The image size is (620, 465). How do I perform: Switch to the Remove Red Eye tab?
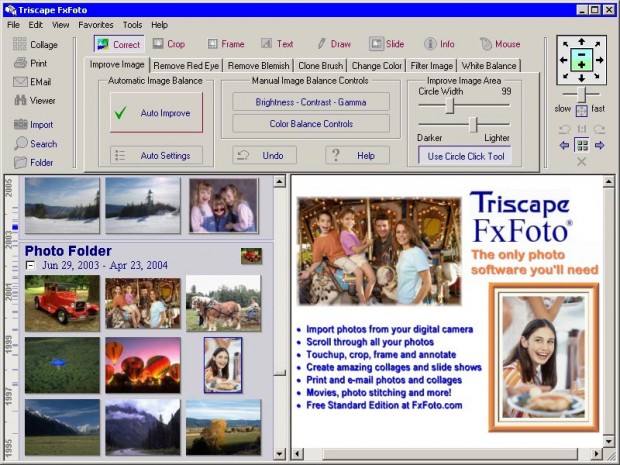tap(186, 66)
